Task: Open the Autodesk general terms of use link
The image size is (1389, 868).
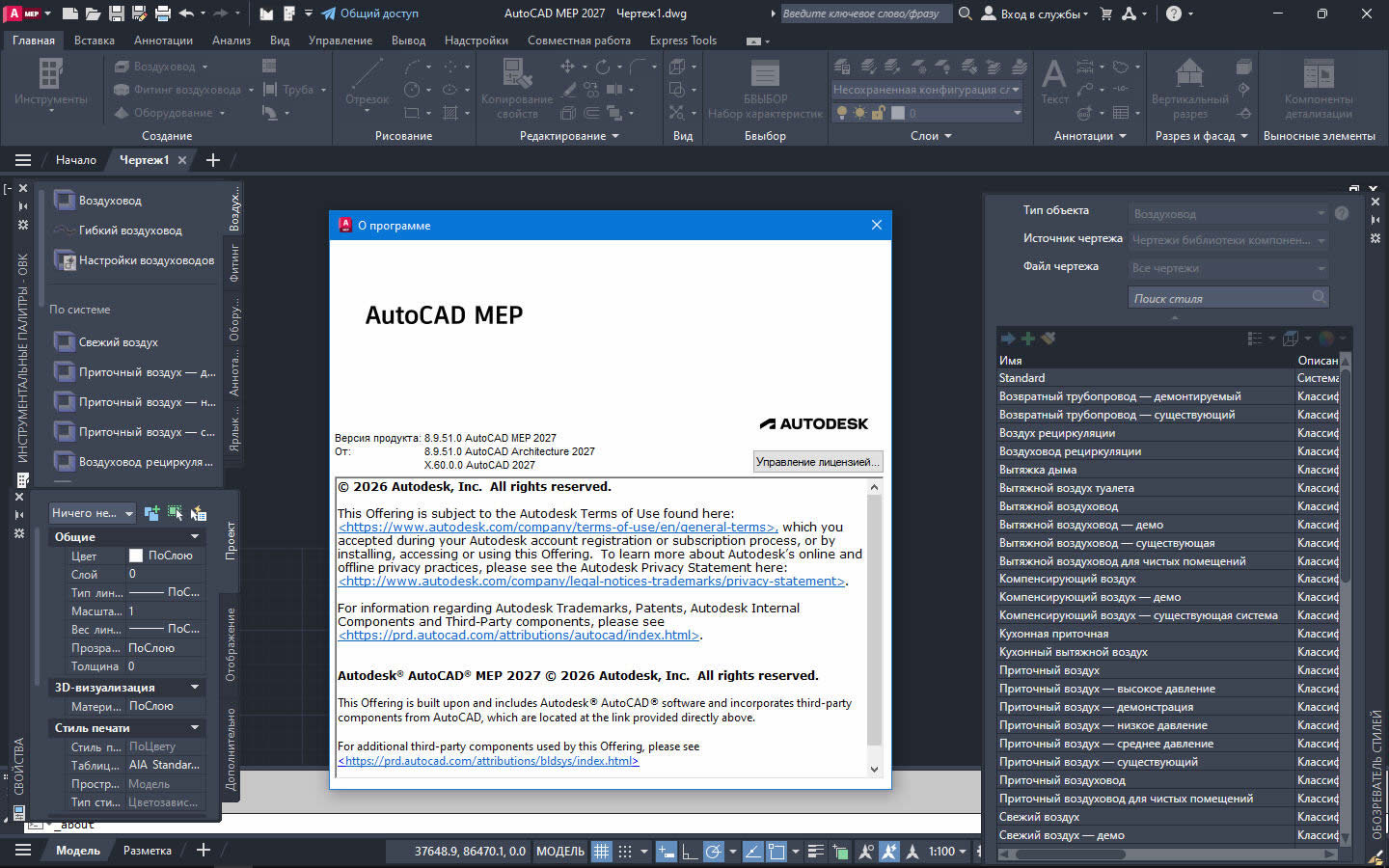Action: [x=558, y=528]
